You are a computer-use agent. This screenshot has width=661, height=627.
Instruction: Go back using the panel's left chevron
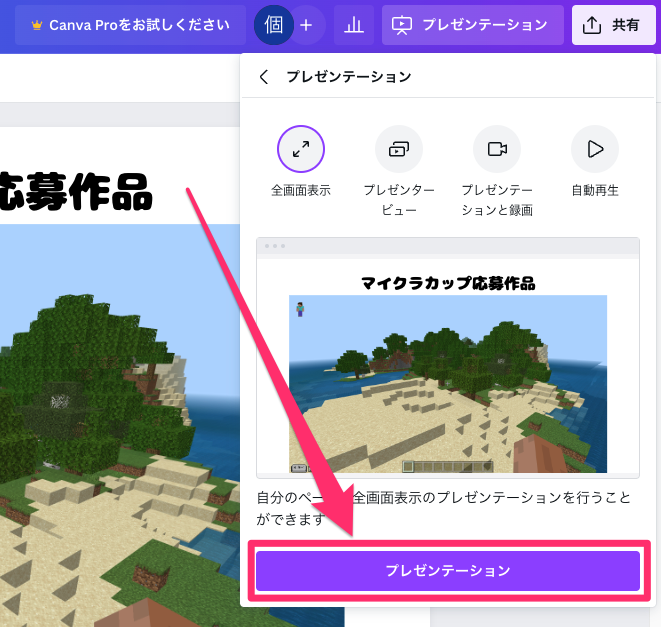264,77
